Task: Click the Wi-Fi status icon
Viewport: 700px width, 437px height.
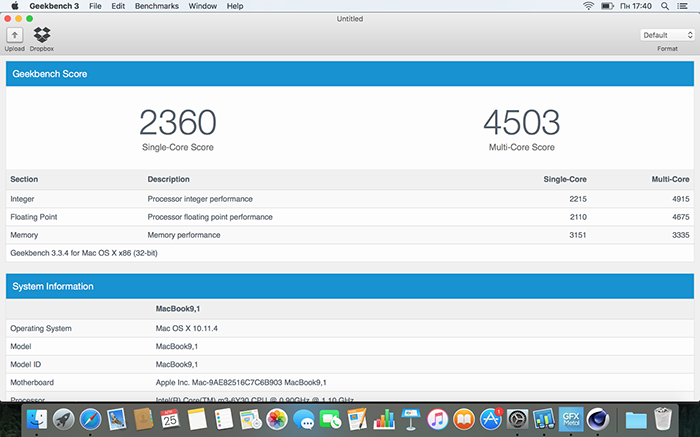Action: 588,6
